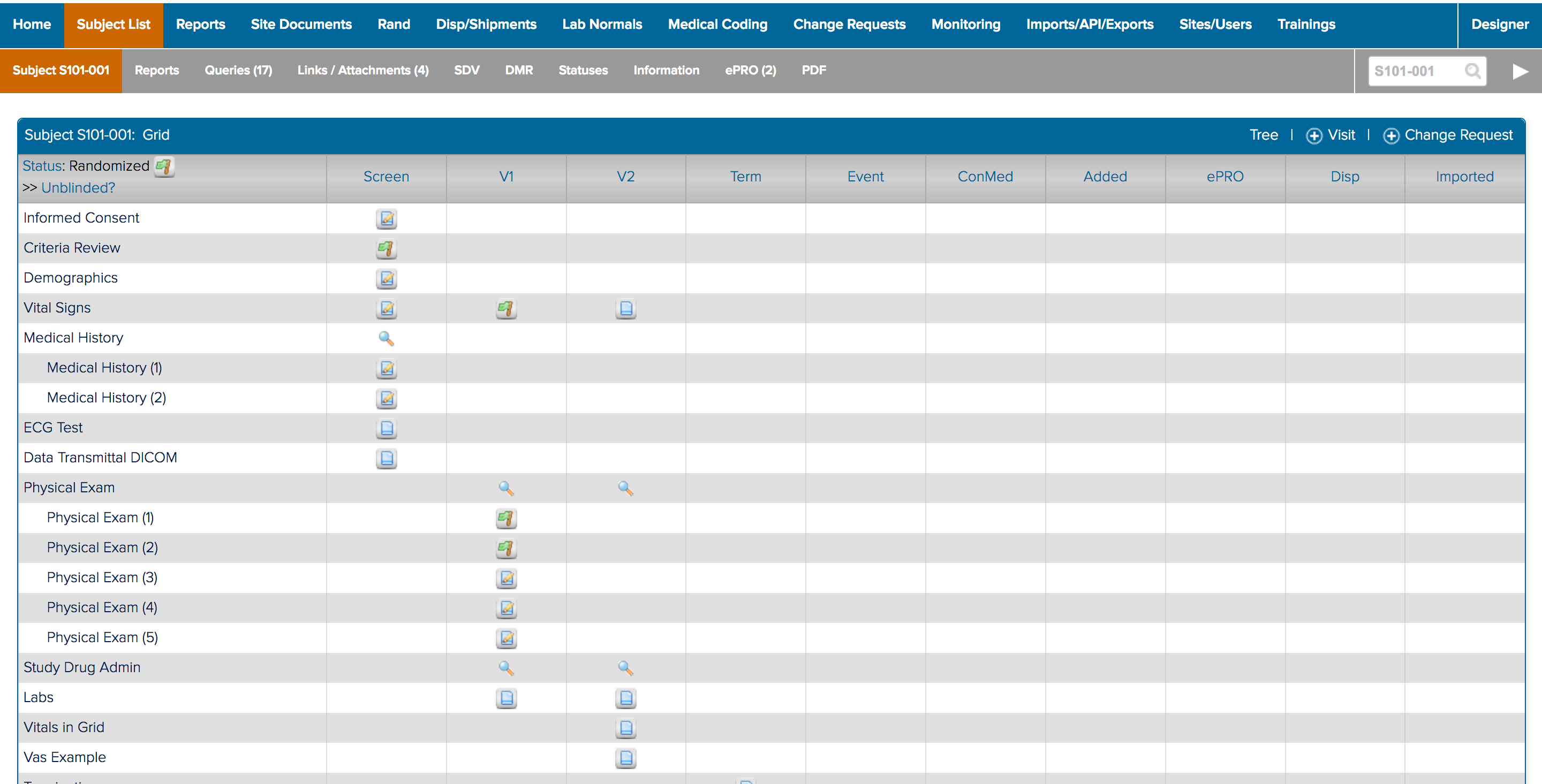Image resolution: width=1542 pixels, height=784 pixels.
Task: Open the Vital Signs V1 flag icon
Action: (x=506, y=309)
